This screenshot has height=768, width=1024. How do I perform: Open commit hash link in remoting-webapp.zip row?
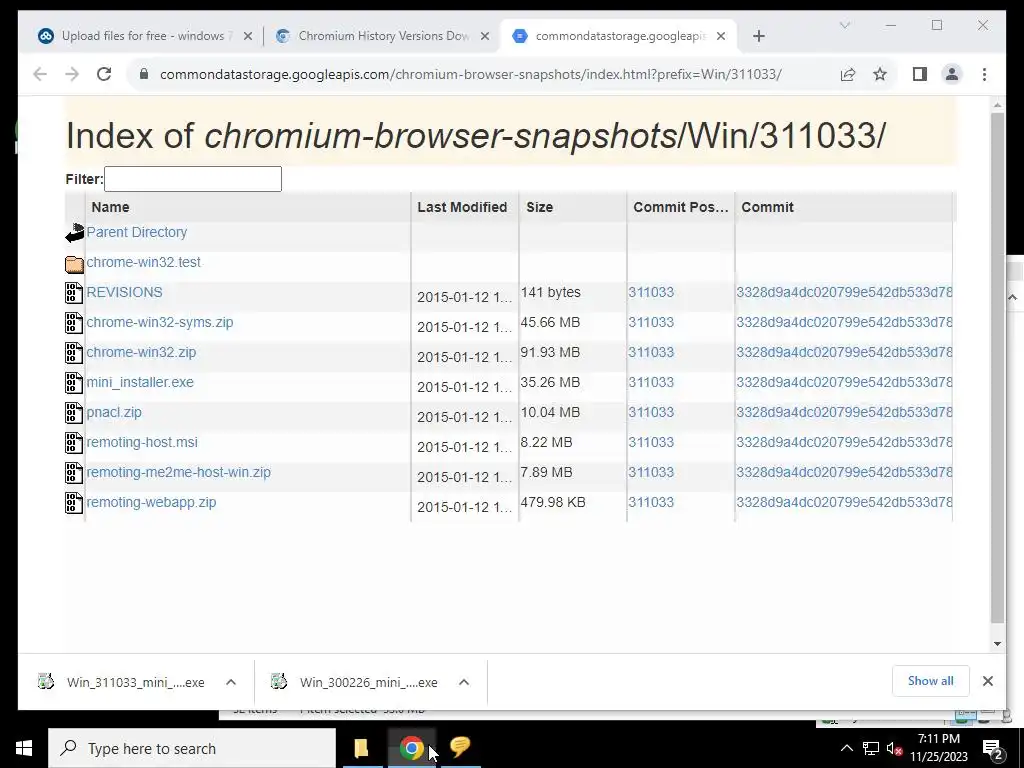[x=844, y=502]
